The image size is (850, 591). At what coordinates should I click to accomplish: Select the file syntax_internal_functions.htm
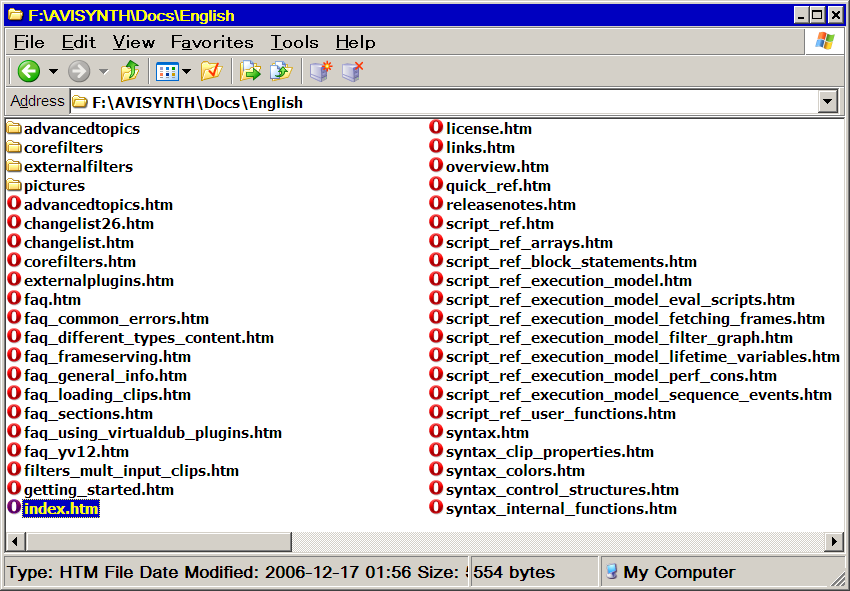click(x=561, y=508)
